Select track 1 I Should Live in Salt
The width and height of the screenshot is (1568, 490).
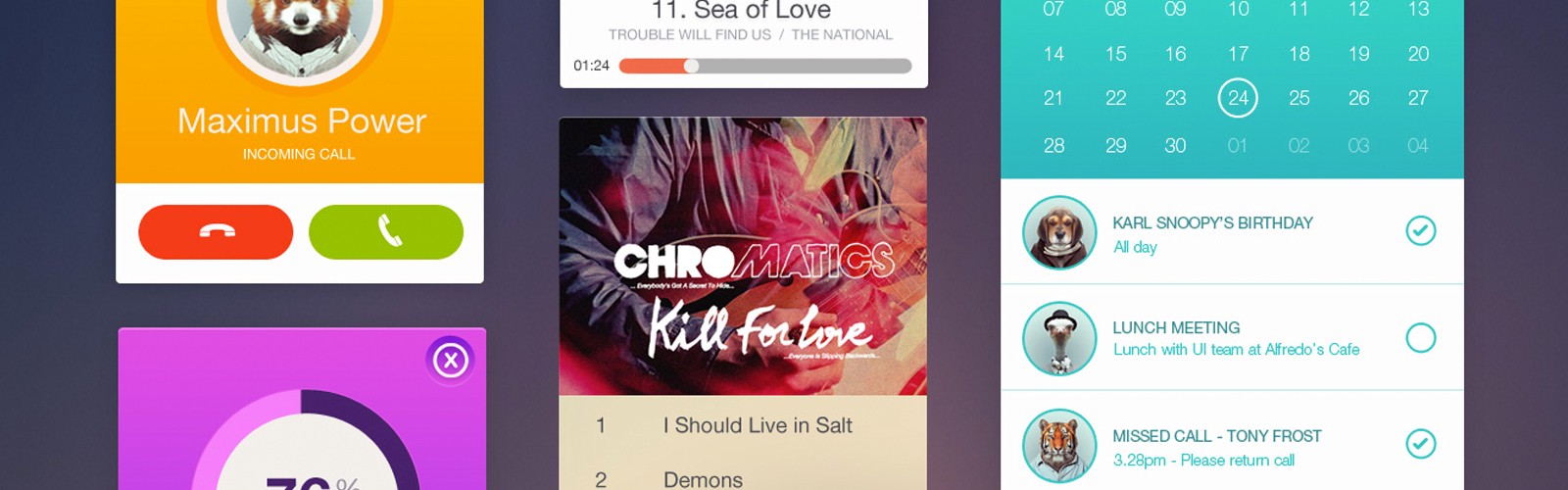(x=743, y=425)
